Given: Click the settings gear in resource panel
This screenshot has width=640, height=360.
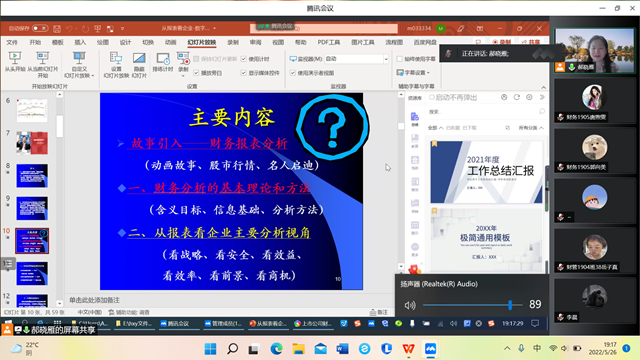Looking at the screenshot, I should [x=529, y=97].
